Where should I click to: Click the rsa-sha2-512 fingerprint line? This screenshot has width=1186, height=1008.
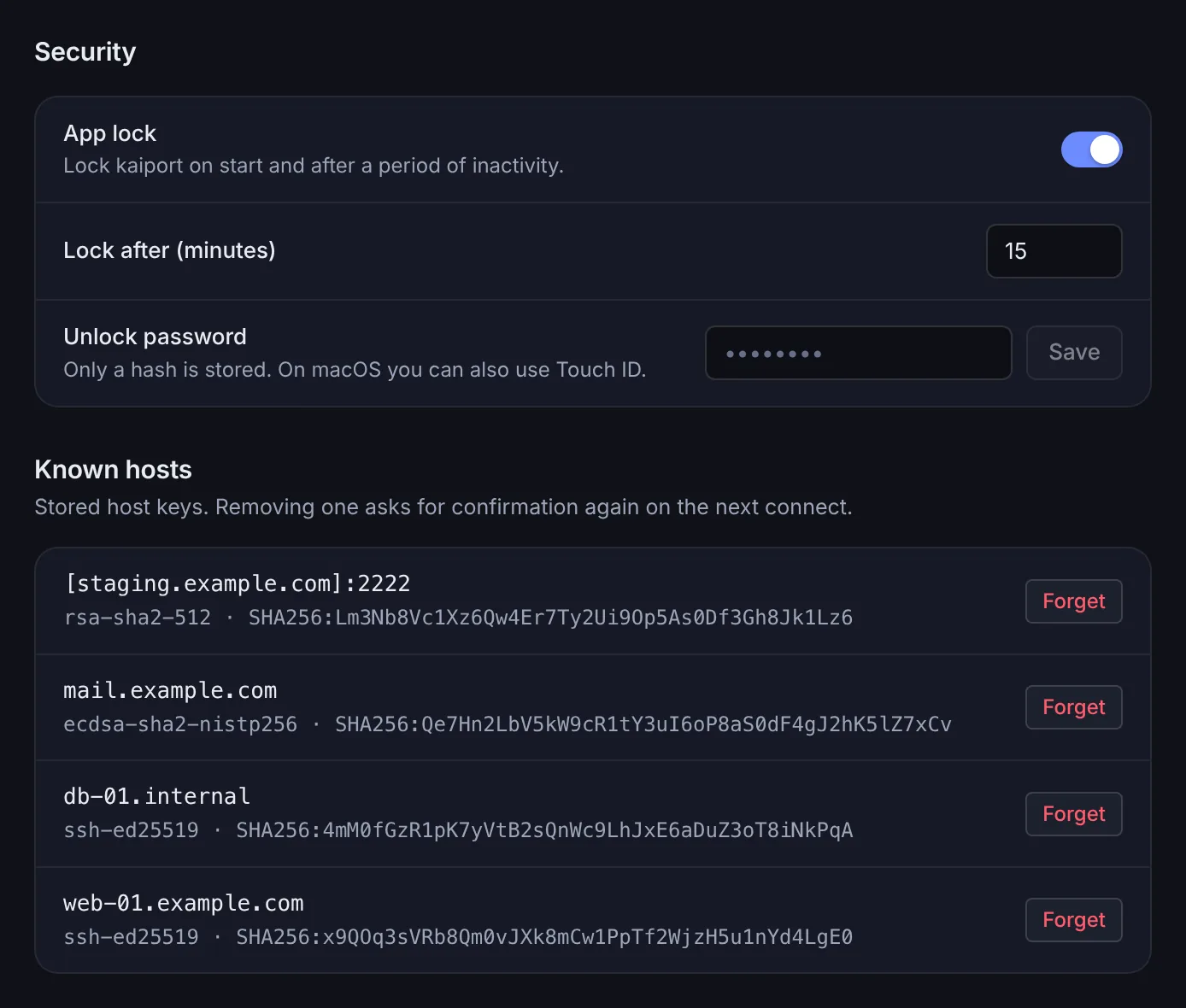pyautogui.click(x=458, y=618)
